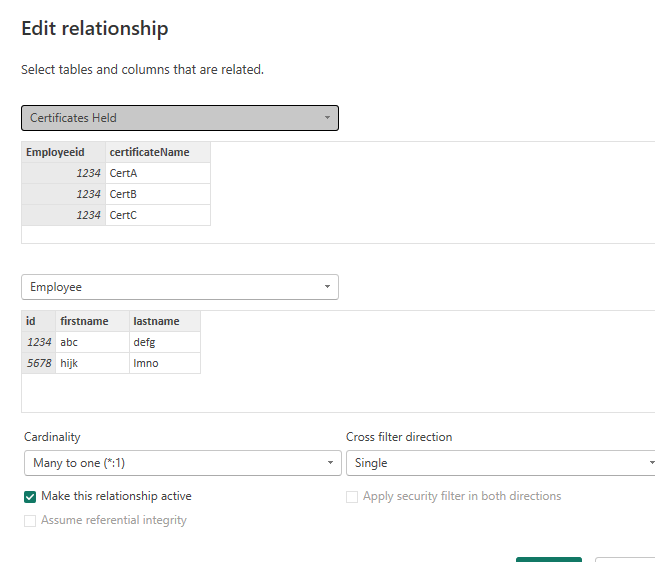The width and height of the screenshot is (655, 562).
Task: Click the Edit relationship heading
Action: (95, 28)
